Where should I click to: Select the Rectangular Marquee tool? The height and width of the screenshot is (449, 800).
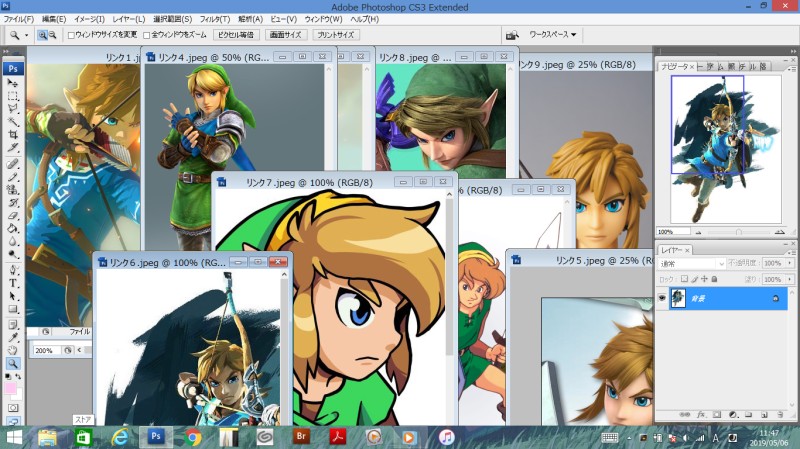pyautogui.click(x=13, y=96)
